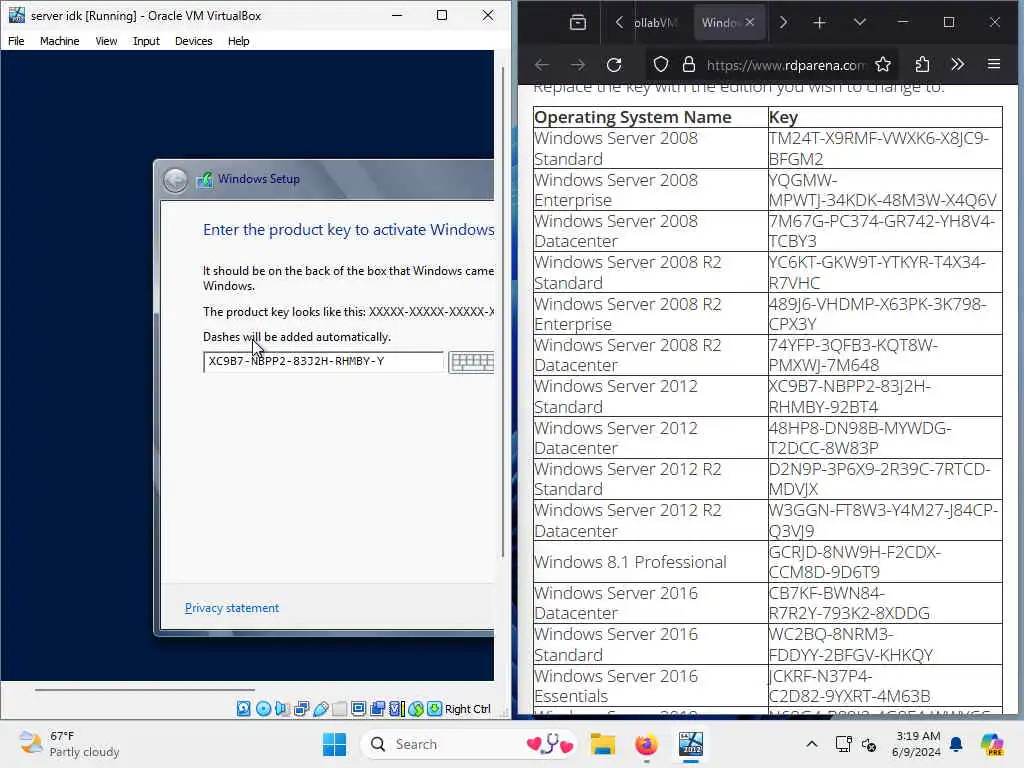Open Firefox View icon in tab bar
The image size is (1024, 768).
tap(578, 23)
